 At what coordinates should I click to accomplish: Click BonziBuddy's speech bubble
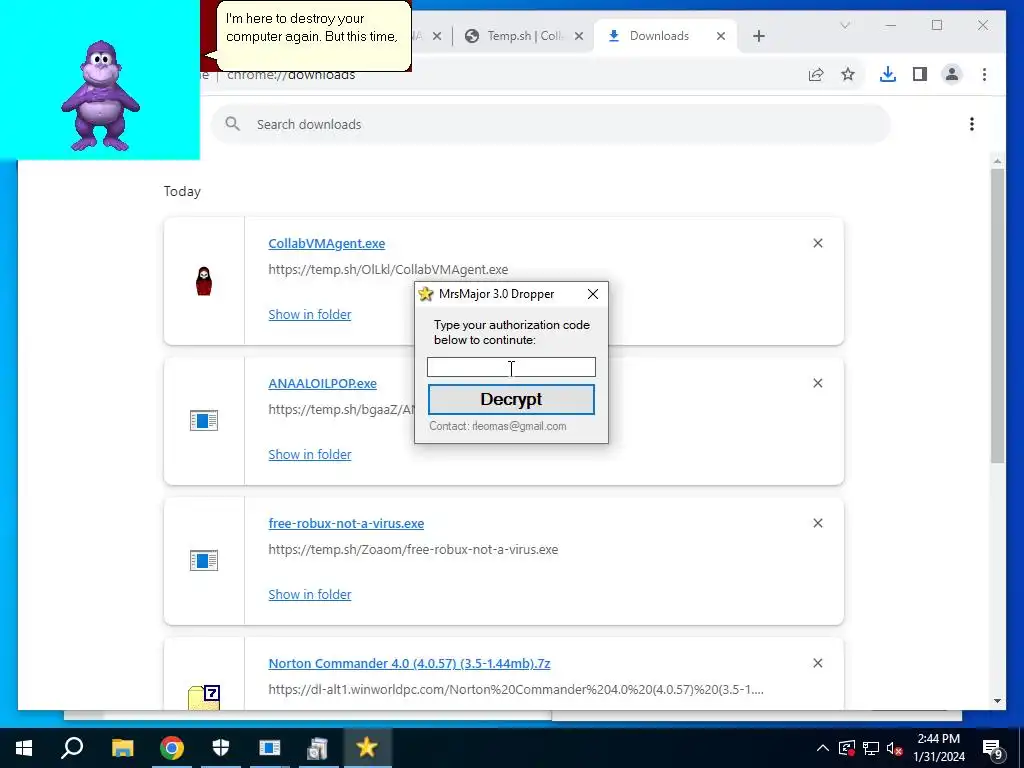click(313, 36)
